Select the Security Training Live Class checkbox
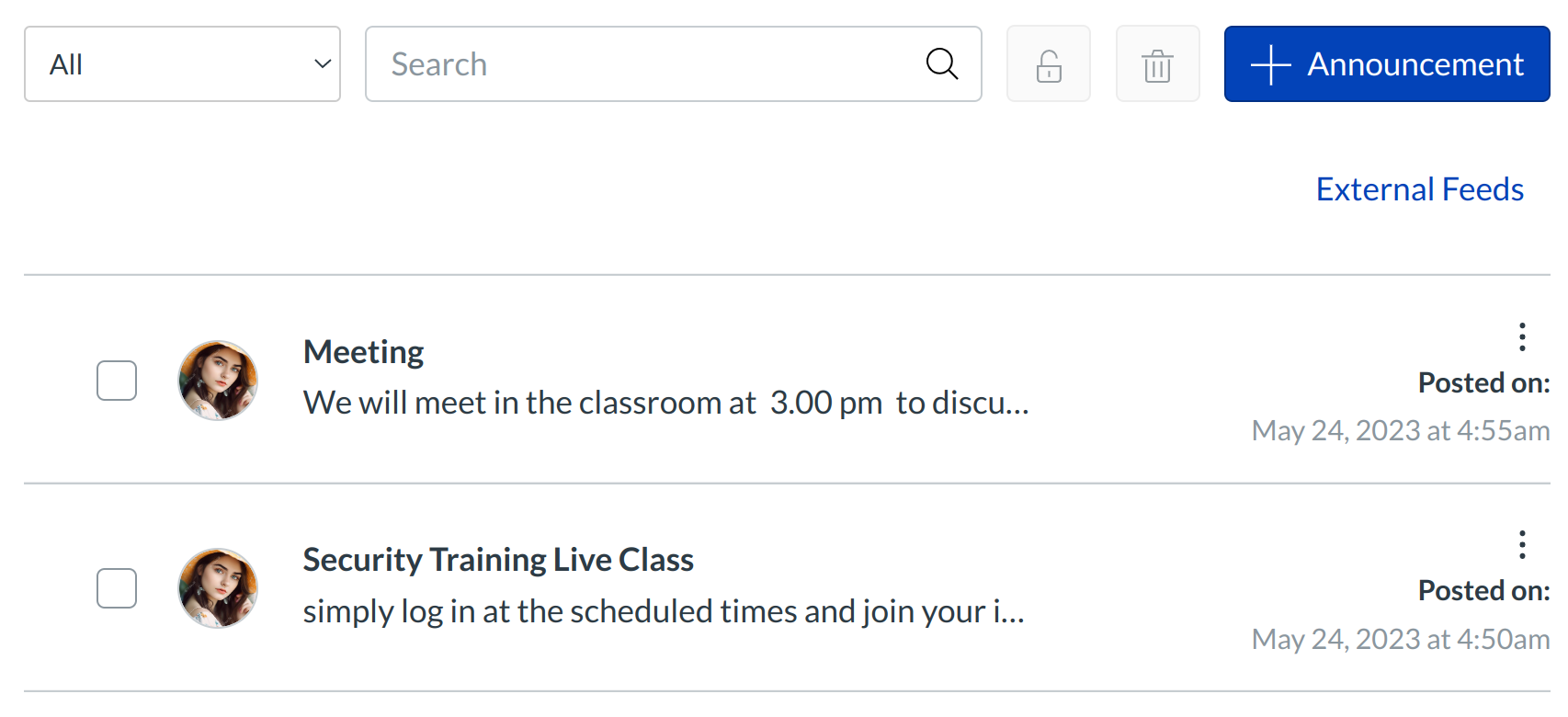The width and height of the screenshot is (1568, 717). click(117, 588)
